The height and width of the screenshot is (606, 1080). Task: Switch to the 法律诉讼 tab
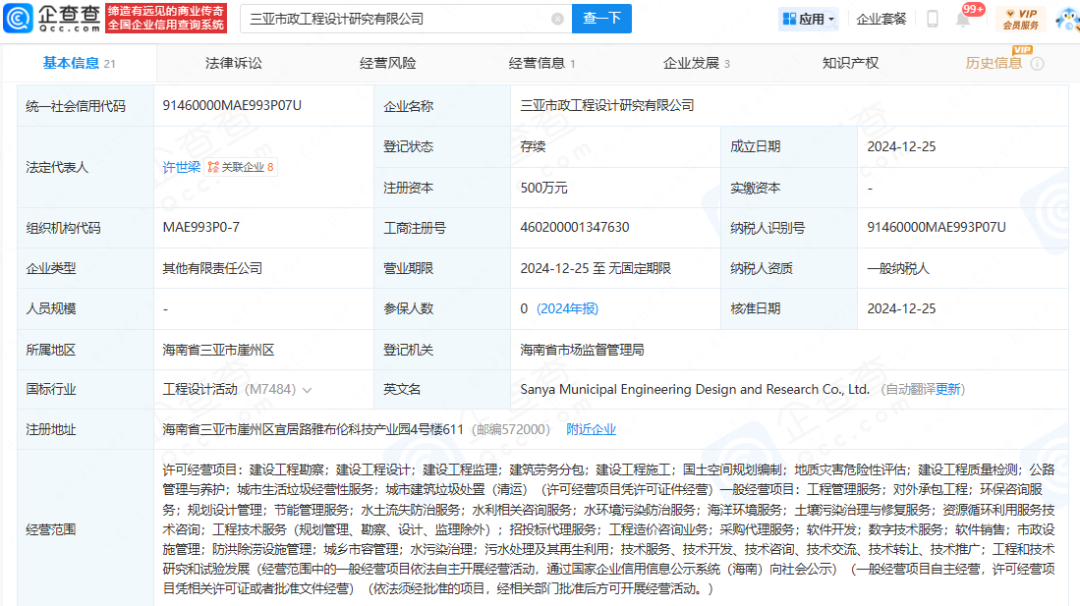point(233,63)
